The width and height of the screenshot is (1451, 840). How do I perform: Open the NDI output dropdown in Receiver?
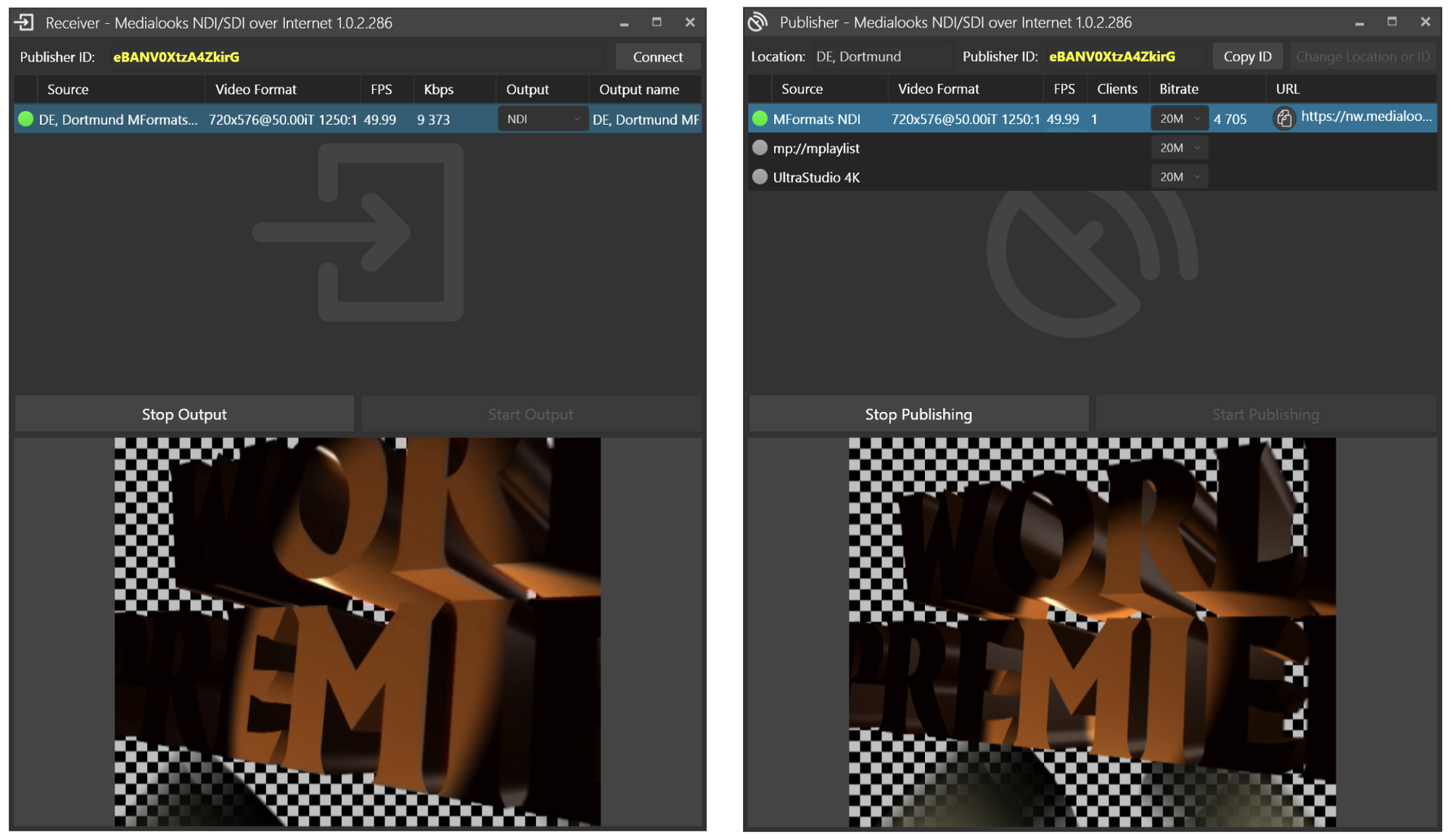pyautogui.click(x=542, y=118)
